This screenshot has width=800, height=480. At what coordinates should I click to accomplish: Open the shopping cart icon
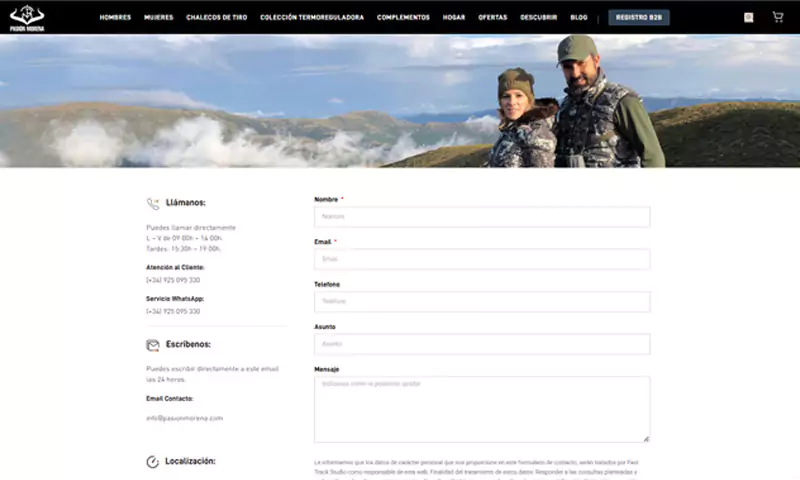tap(778, 17)
